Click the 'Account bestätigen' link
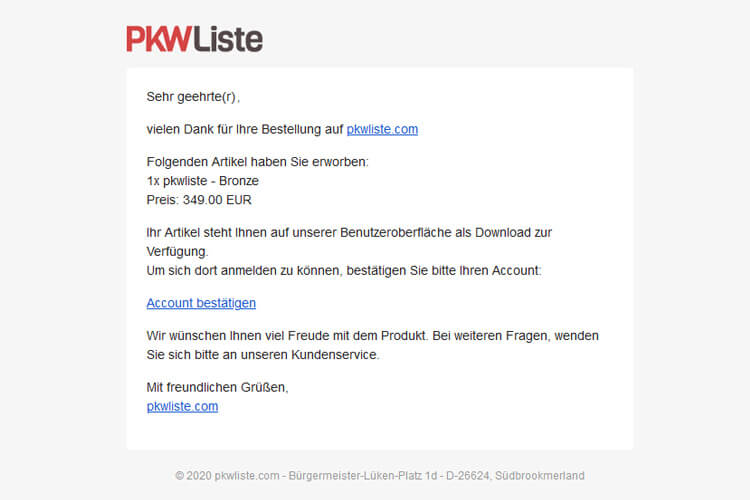Screen dimensions: 750x500 201,303
